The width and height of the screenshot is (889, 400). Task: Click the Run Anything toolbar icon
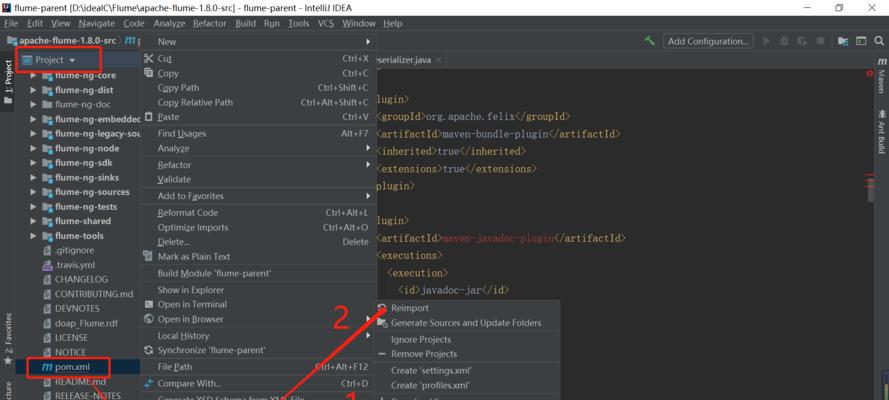[861, 41]
